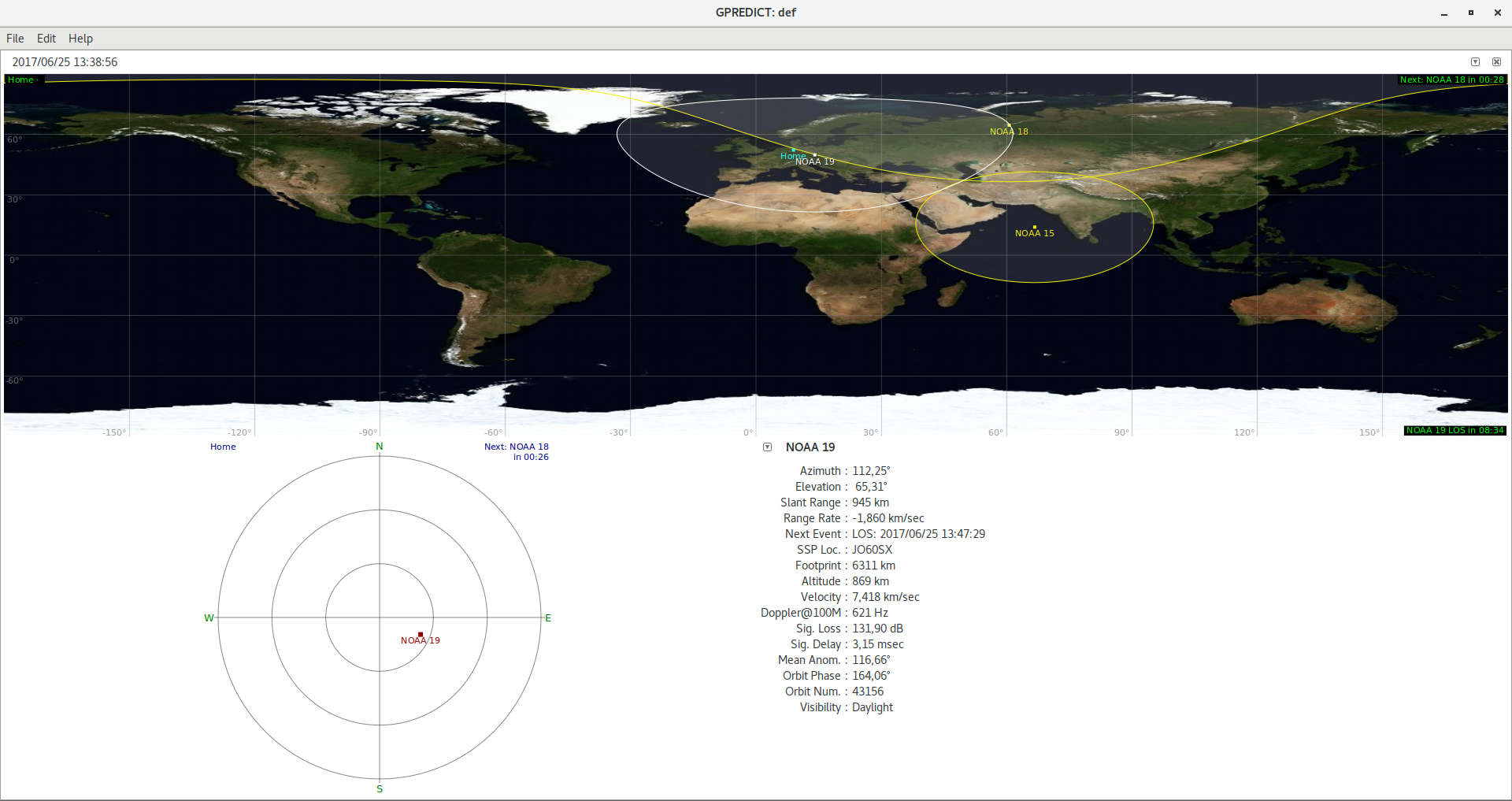The width and height of the screenshot is (1512, 801).
Task: Open satellite selector arrow beside NOAA 19 heading
Action: point(767,447)
